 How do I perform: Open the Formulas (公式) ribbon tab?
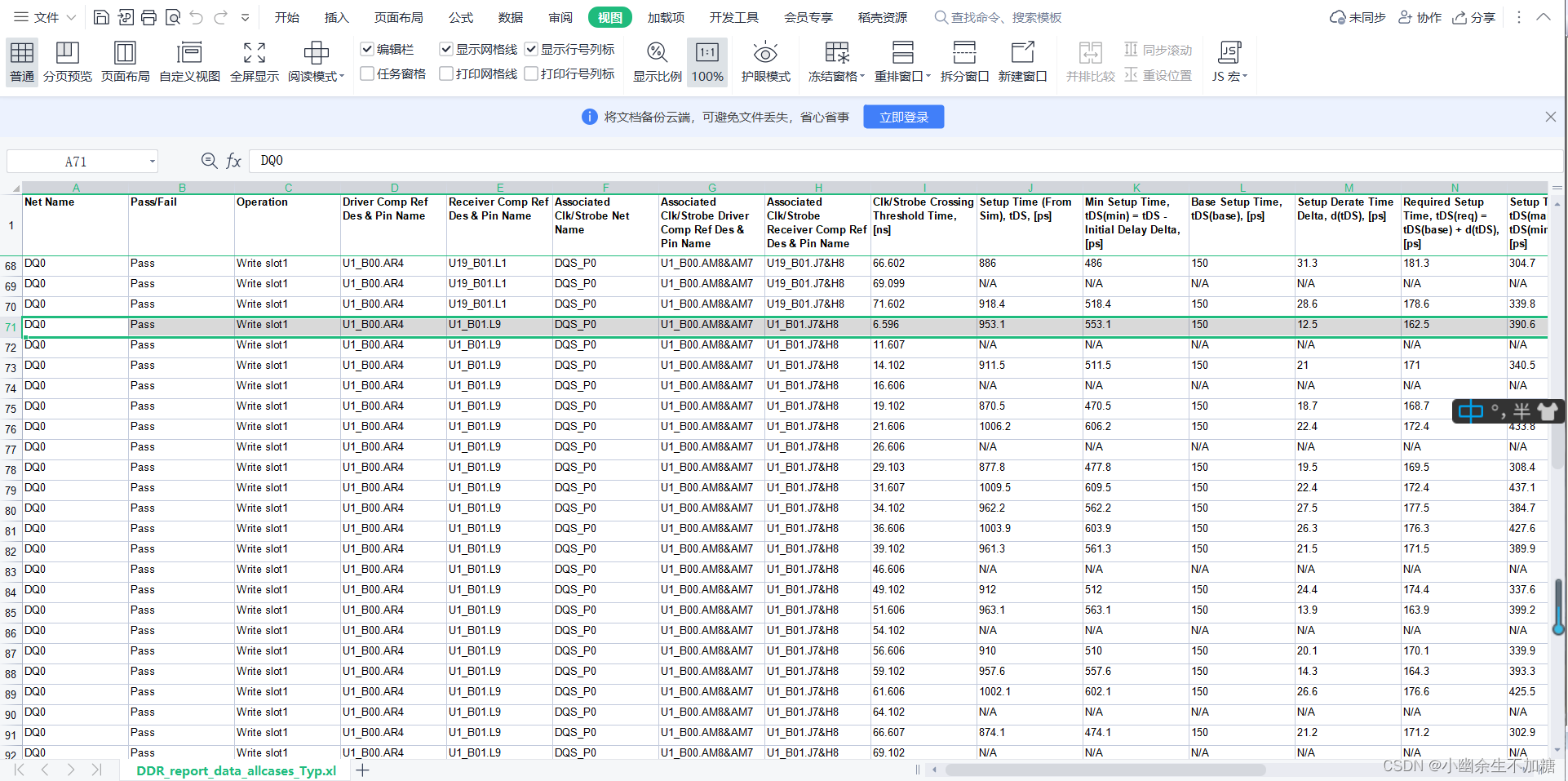(x=461, y=17)
